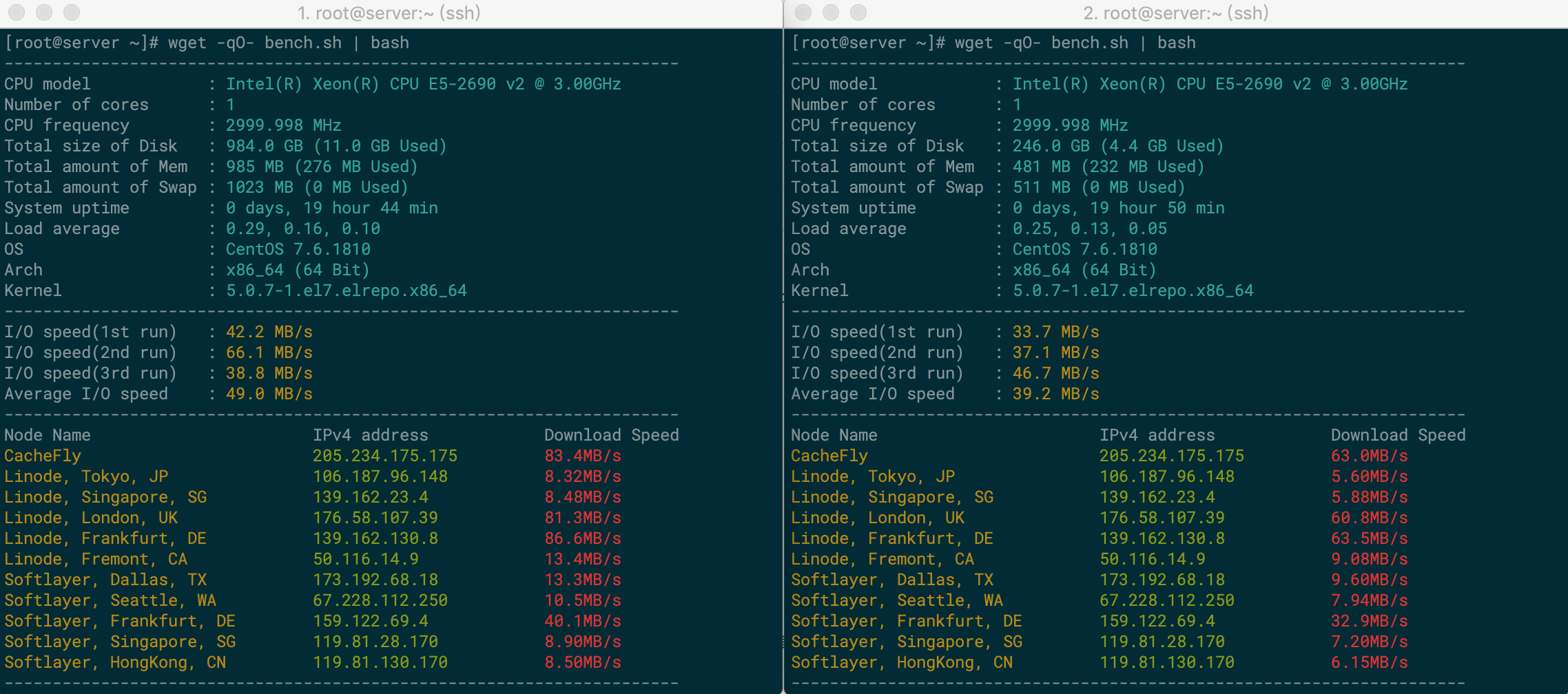
Task: Click the Softlayer Singapore speed '7.20MB/s'
Action: click(x=1370, y=642)
